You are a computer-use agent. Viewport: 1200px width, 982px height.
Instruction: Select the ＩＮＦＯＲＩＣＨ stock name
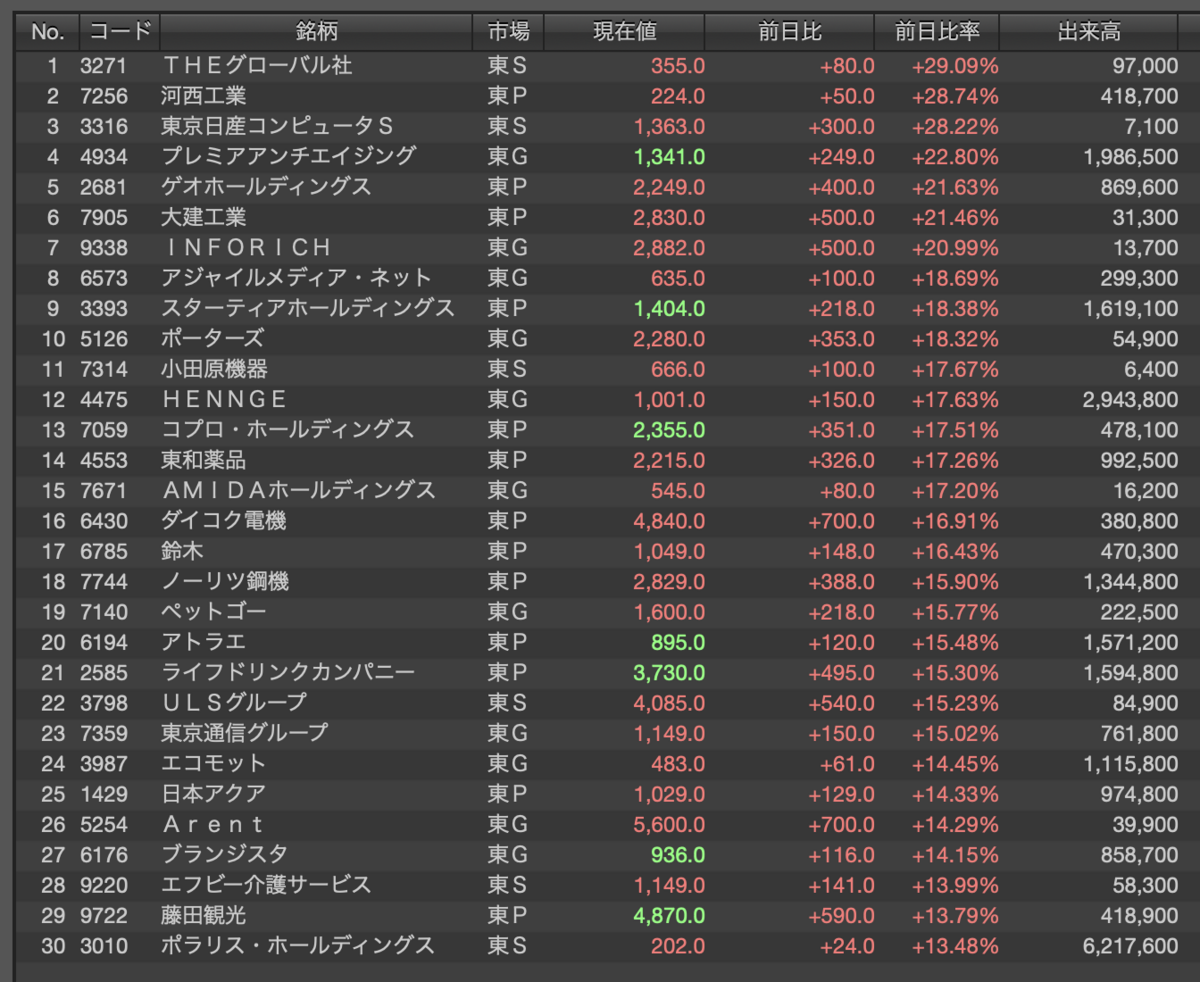click(x=247, y=247)
